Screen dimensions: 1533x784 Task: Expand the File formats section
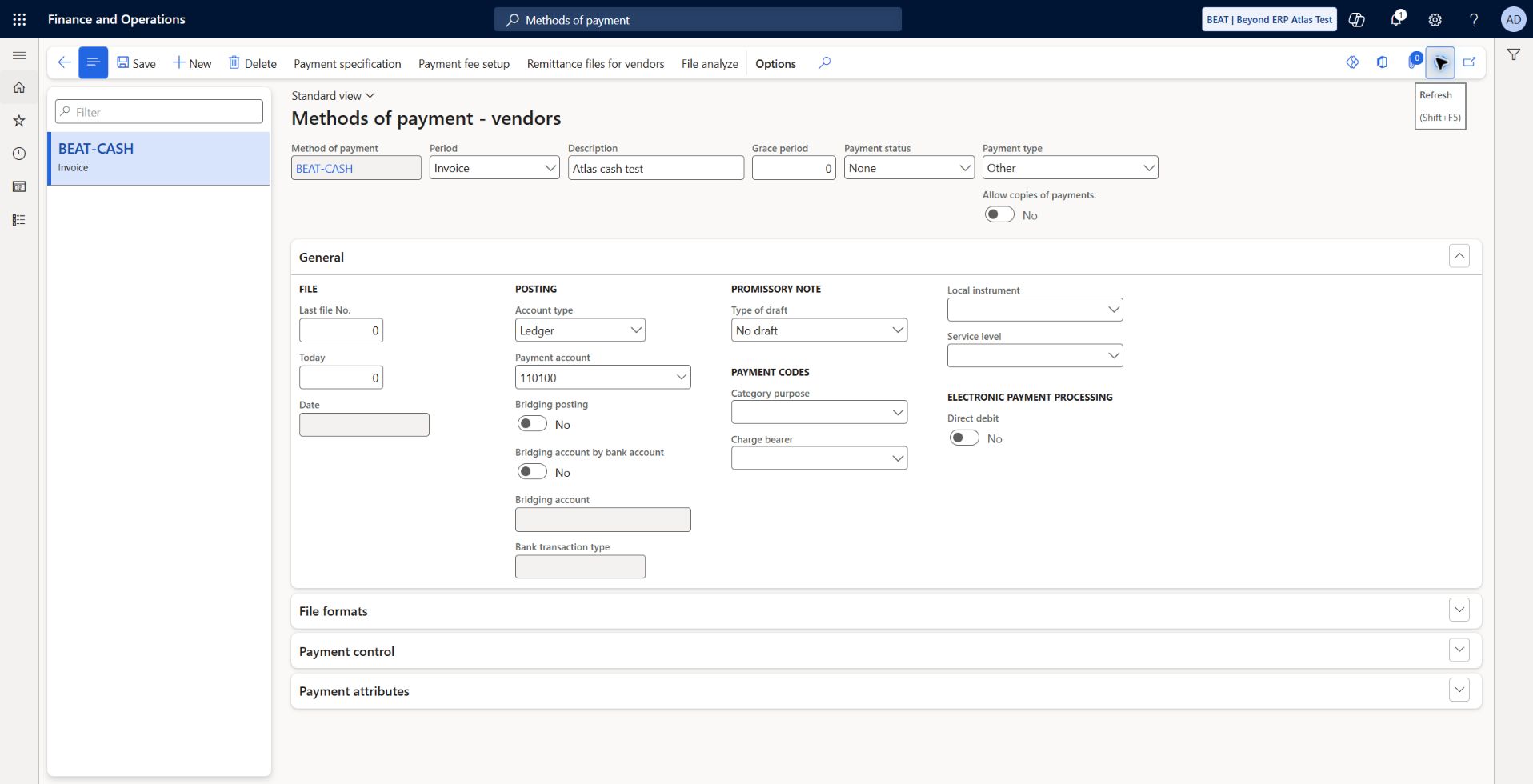tap(1459, 610)
